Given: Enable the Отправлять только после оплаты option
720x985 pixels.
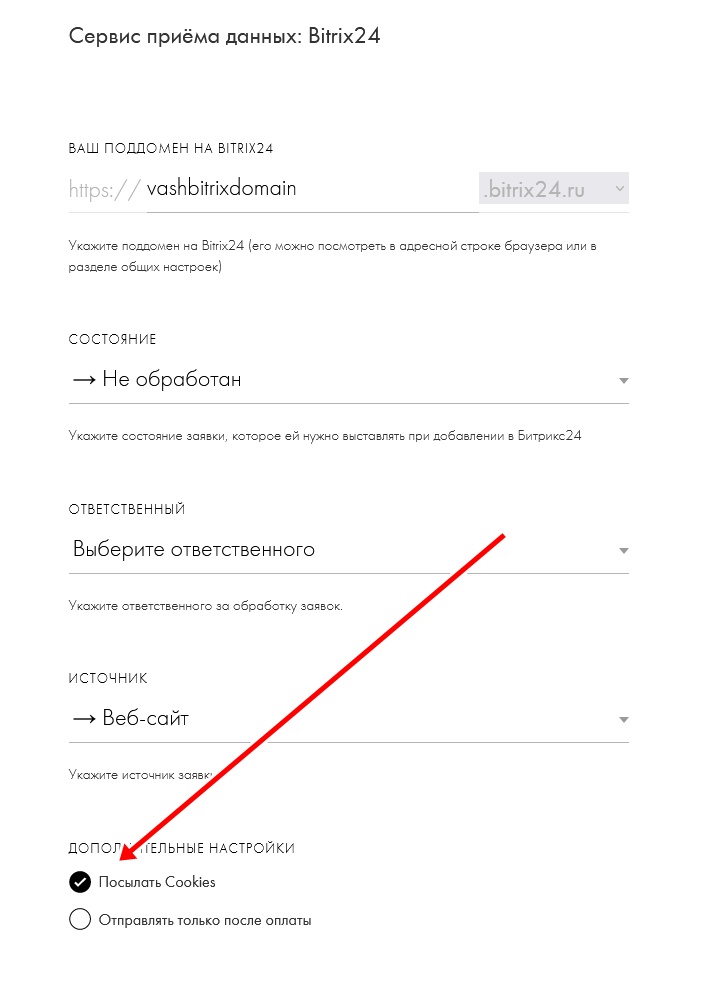Looking at the screenshot, I should [80, 920].
